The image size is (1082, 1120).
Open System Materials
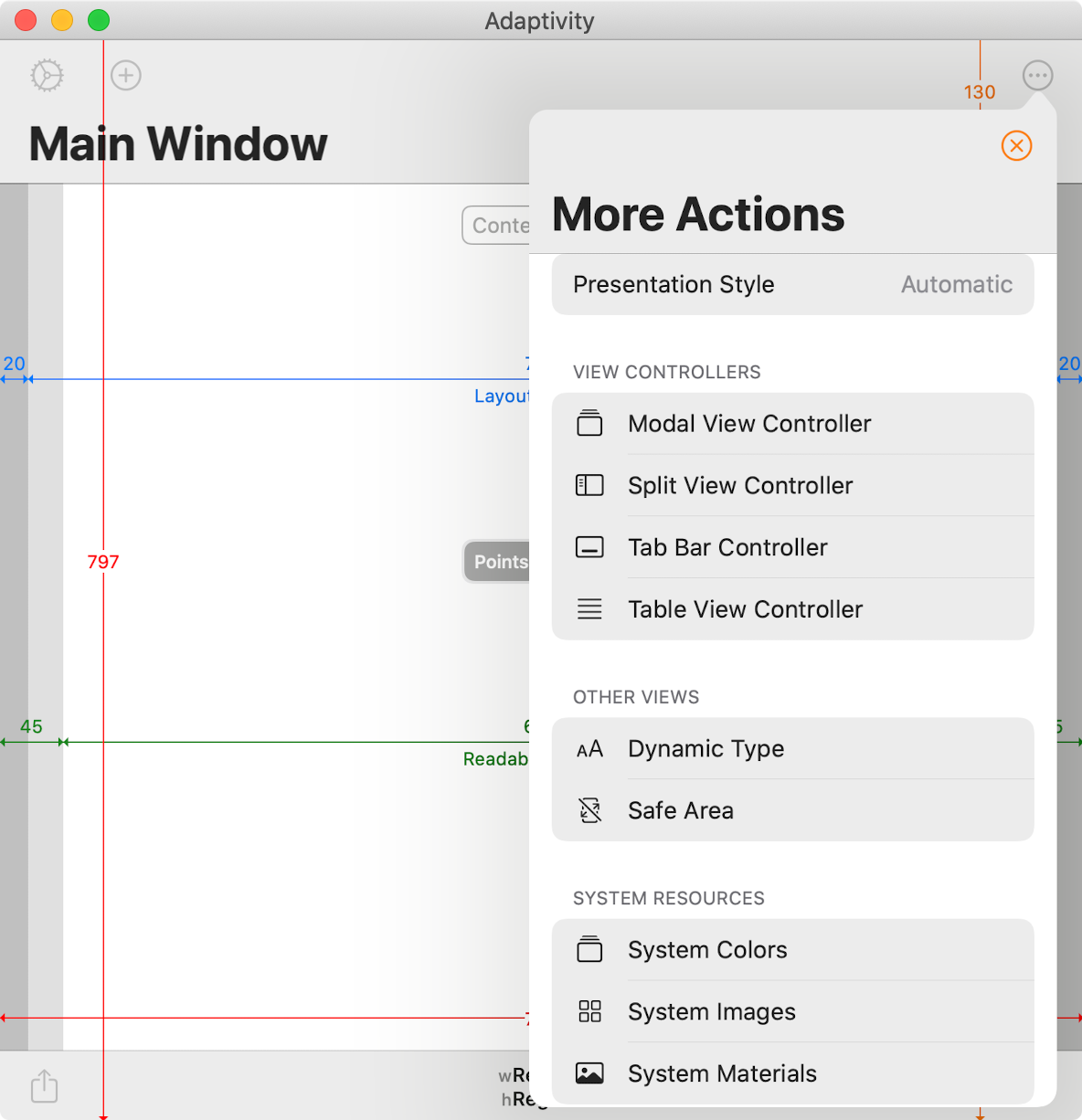tap(792, 1073)
